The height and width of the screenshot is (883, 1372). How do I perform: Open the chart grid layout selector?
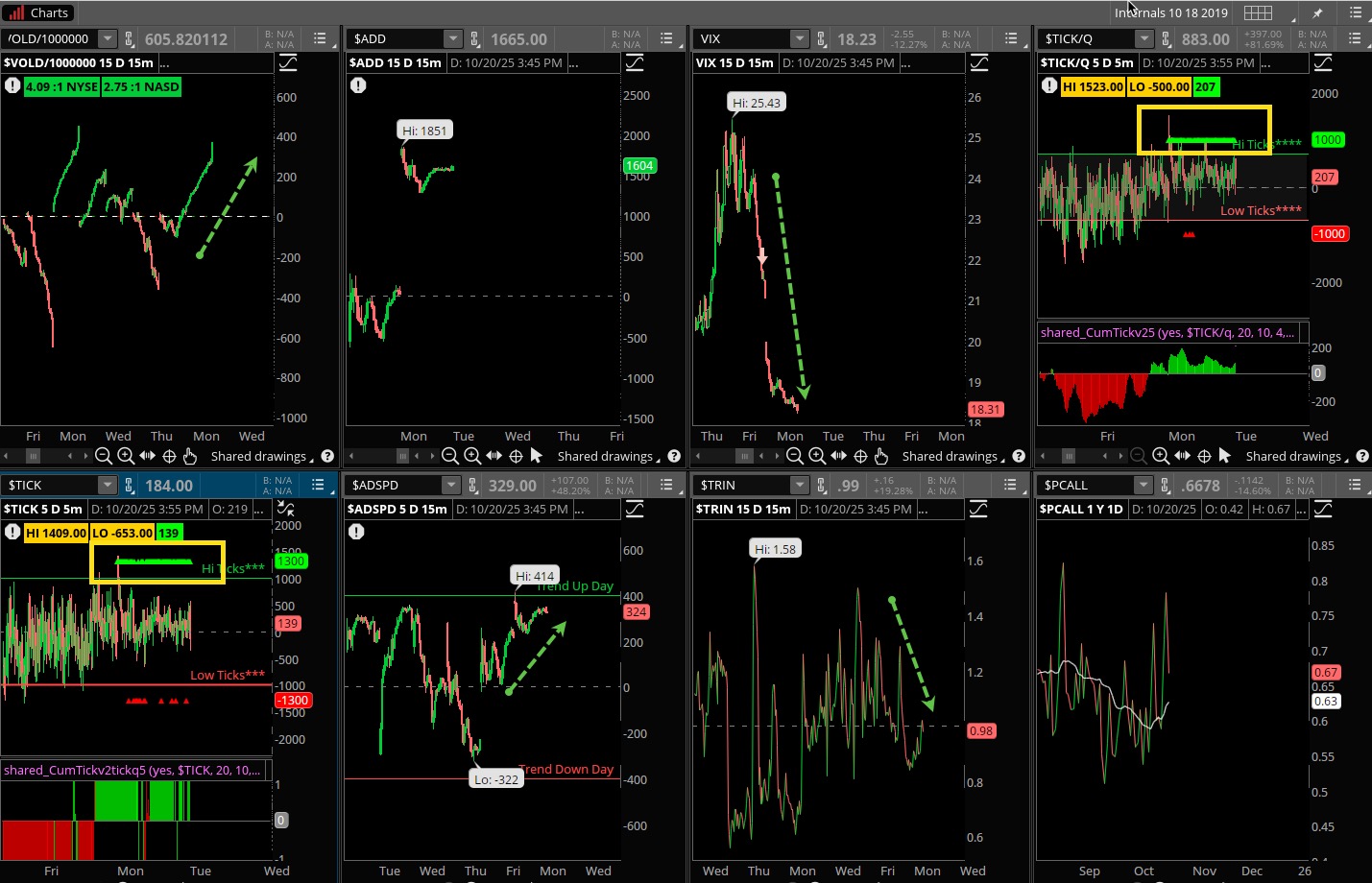pyautogui.click(x=1258, y=12)
